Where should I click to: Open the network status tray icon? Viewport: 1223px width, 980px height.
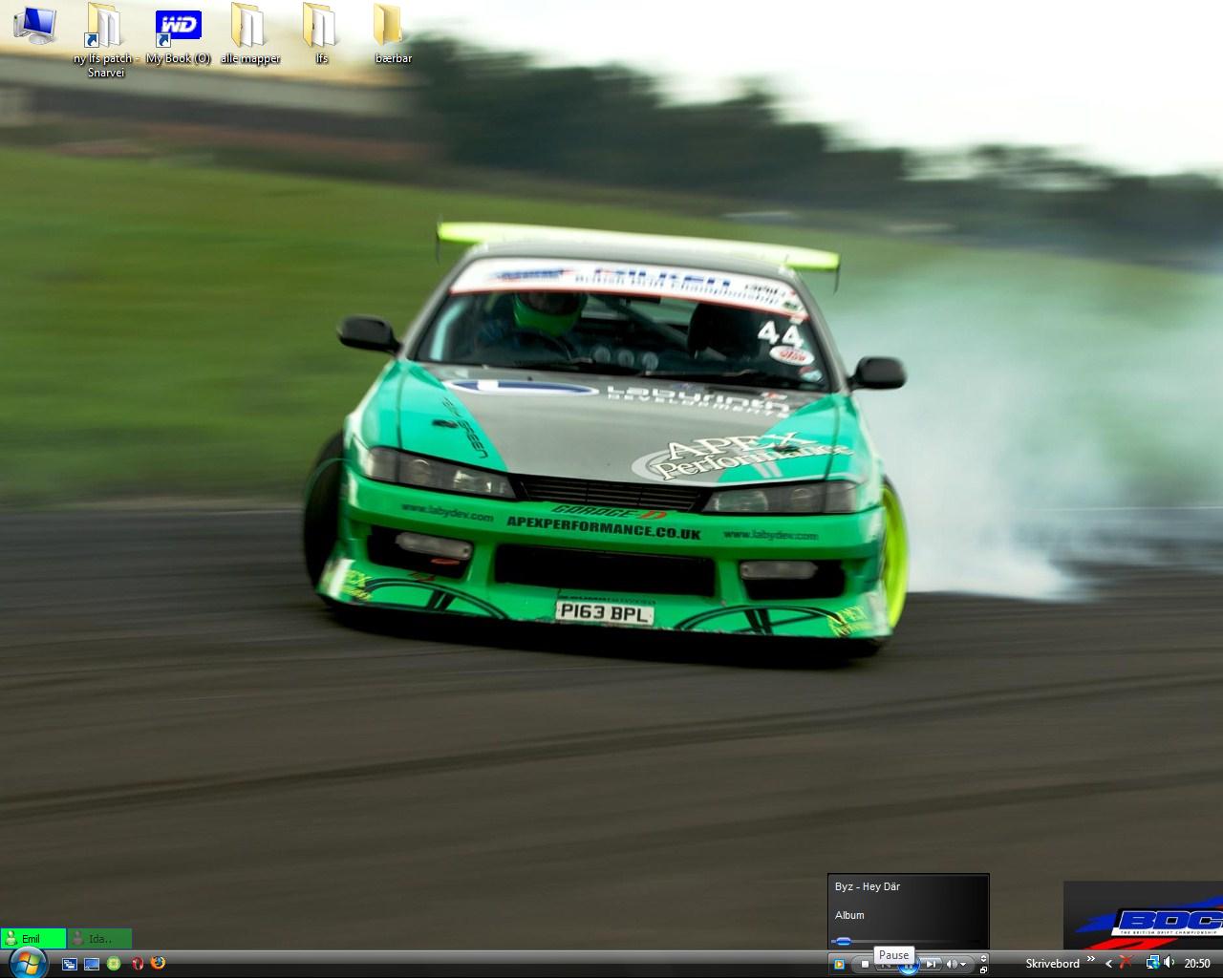[x=1152, y=963]
